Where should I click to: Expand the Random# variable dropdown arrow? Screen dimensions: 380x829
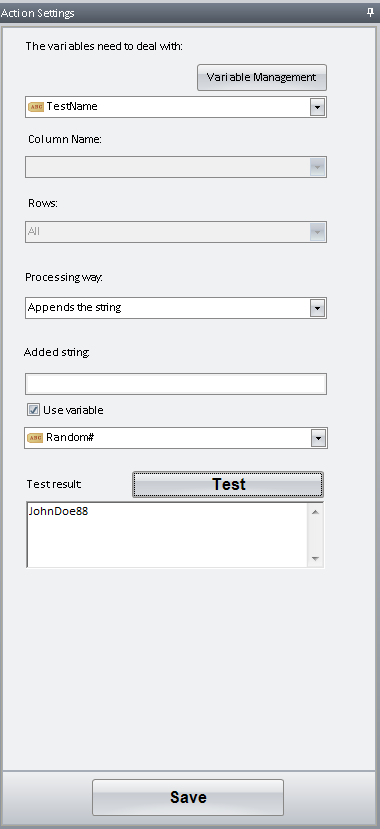(318, 438)
